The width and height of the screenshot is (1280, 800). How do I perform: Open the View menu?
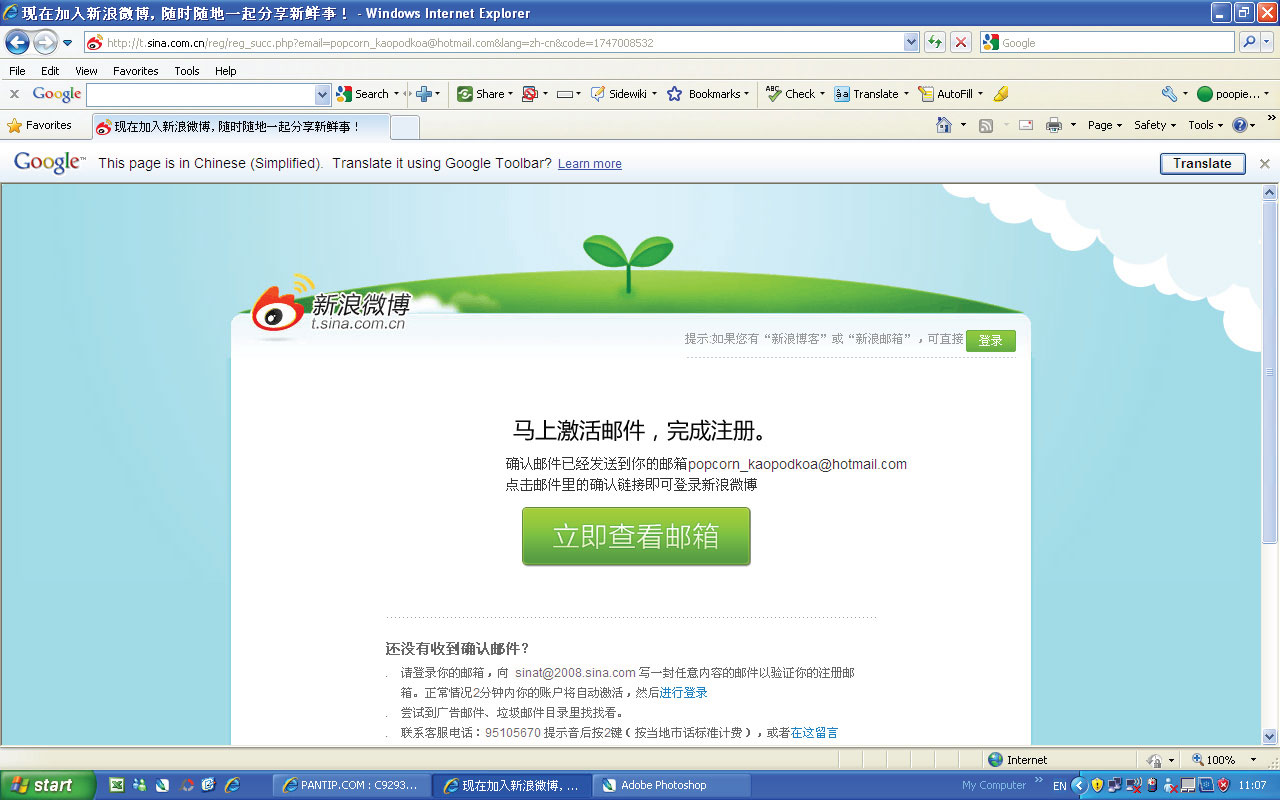click(x=86, y=71)
